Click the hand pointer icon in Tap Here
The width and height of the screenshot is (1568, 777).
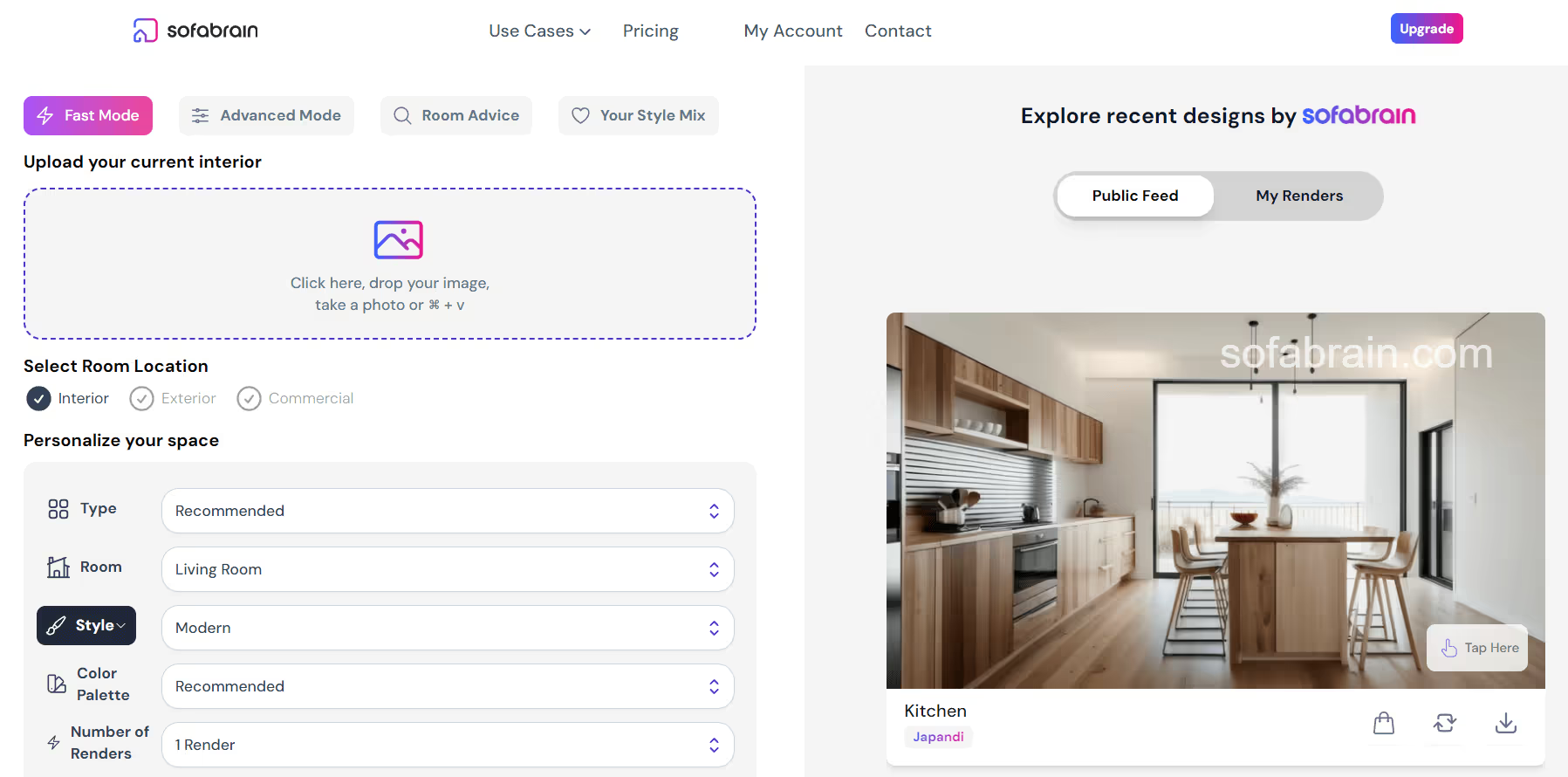[1449, 648]
